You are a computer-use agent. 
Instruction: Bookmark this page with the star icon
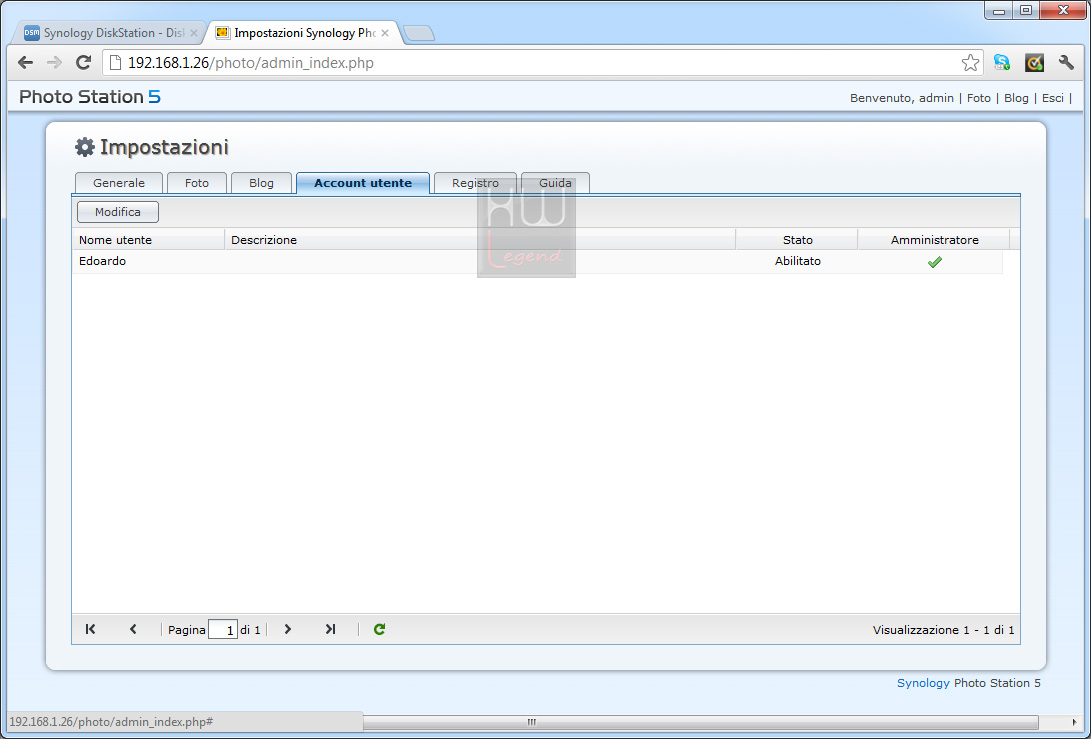(970, 63)
